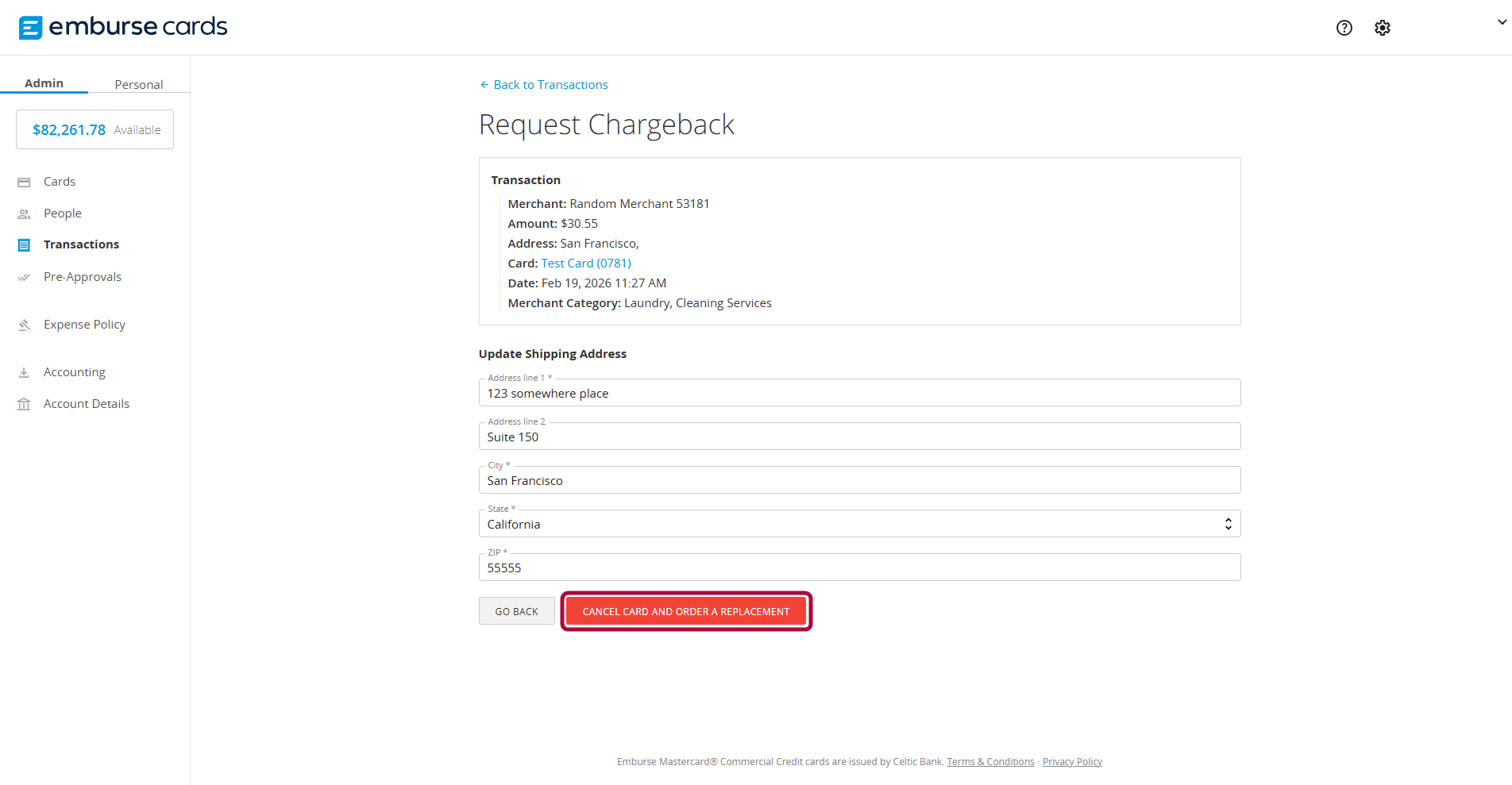Image resolution: width=1512 pixels, height=785 pixels.
Task: Open the State dropdown showing California
Action: click(858, 523)
